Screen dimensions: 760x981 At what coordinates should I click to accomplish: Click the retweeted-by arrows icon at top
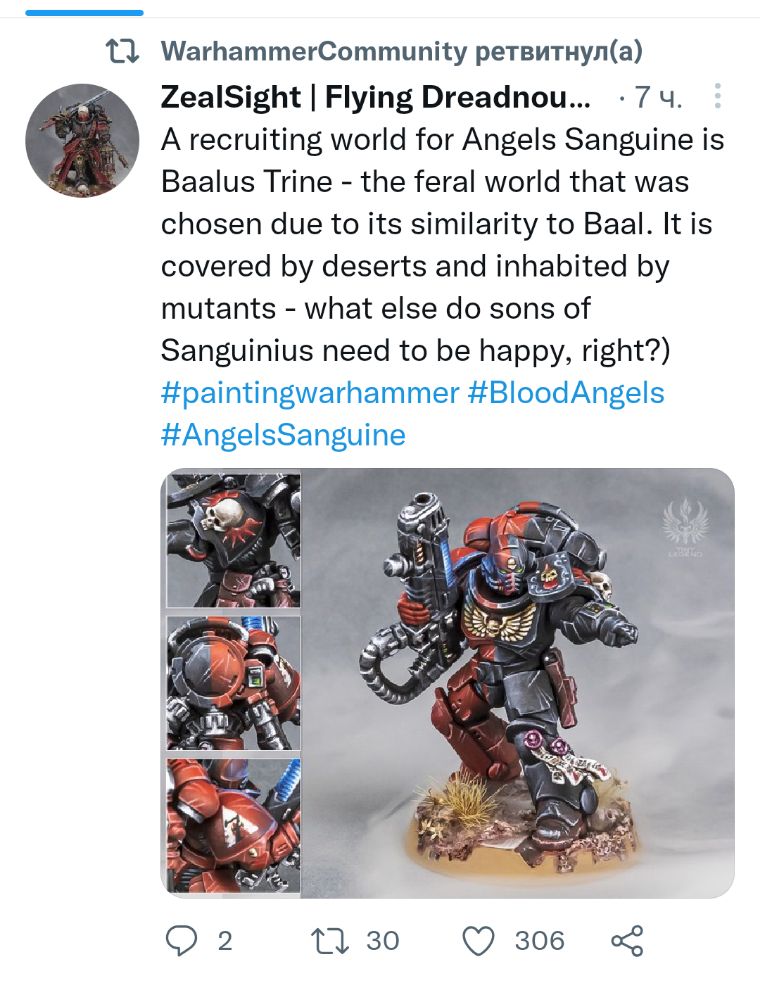tap(122, 51)
